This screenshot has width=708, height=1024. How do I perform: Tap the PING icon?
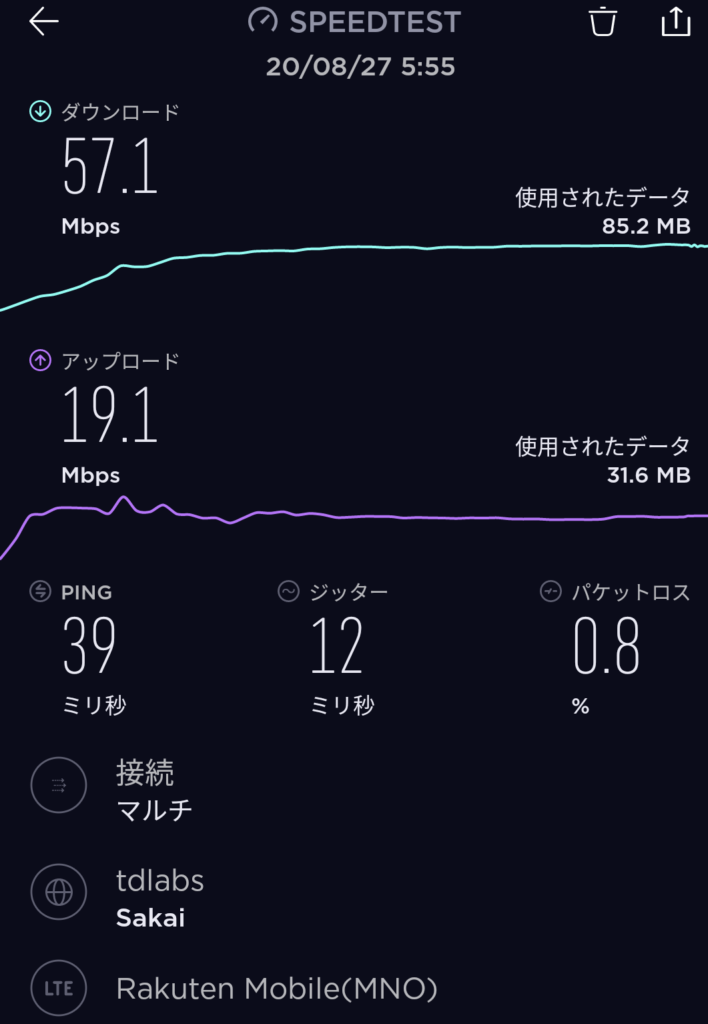click(x=40, y=592)
